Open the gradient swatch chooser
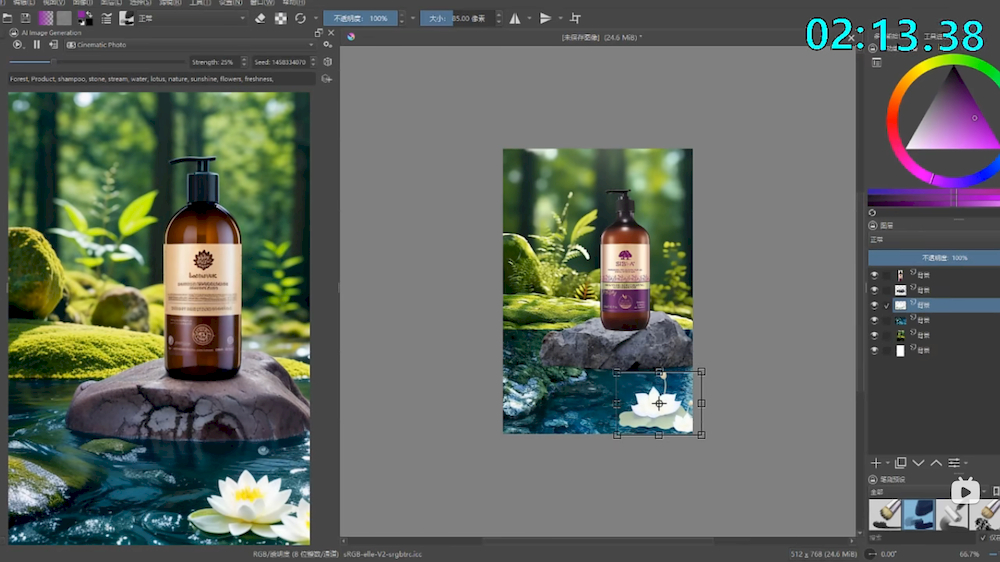The width and height of the screenshot is (1000, 562). (46, 18)
